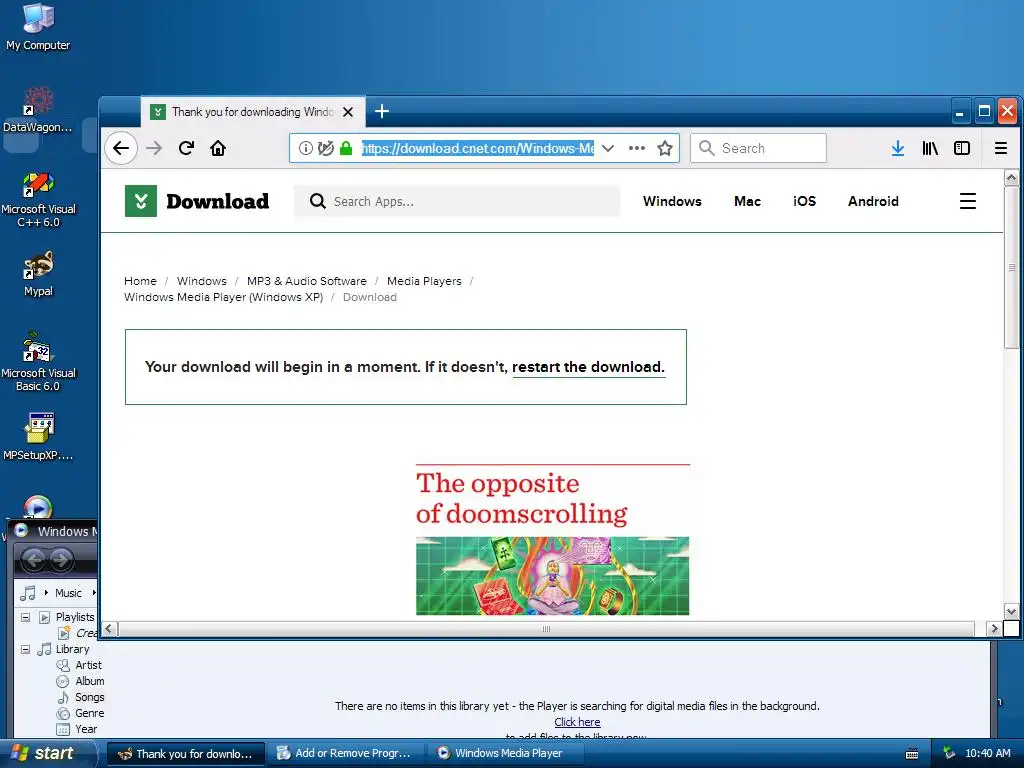Open Mypal browser desktop icon

click(38, 274)
